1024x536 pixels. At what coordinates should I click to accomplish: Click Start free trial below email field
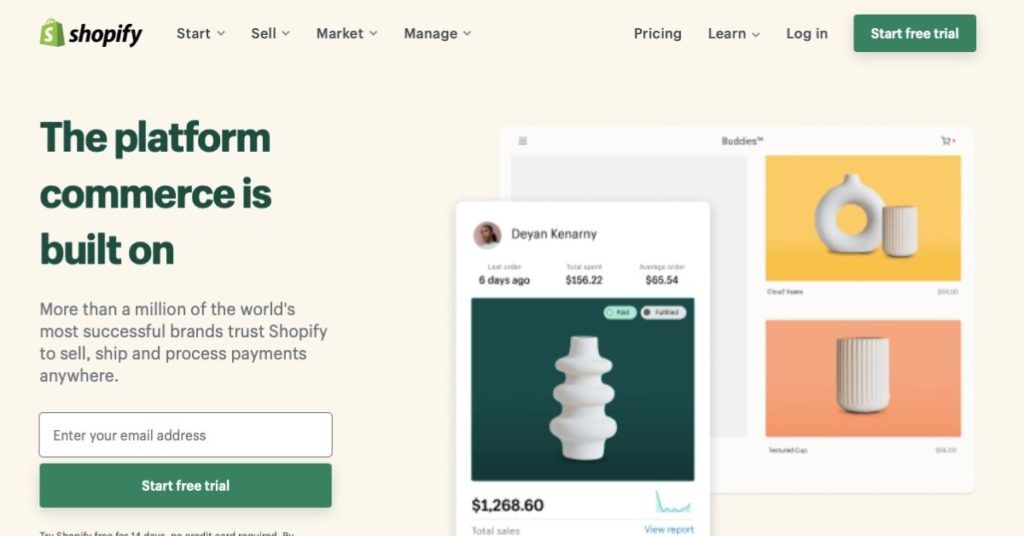click(x=185, y=486)
